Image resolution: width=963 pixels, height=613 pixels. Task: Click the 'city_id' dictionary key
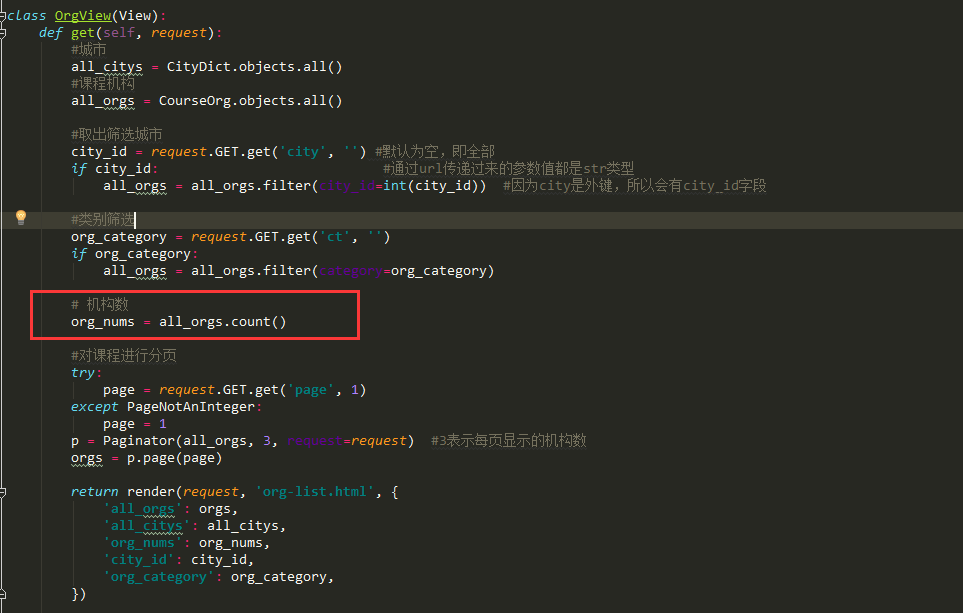(139, 560)
